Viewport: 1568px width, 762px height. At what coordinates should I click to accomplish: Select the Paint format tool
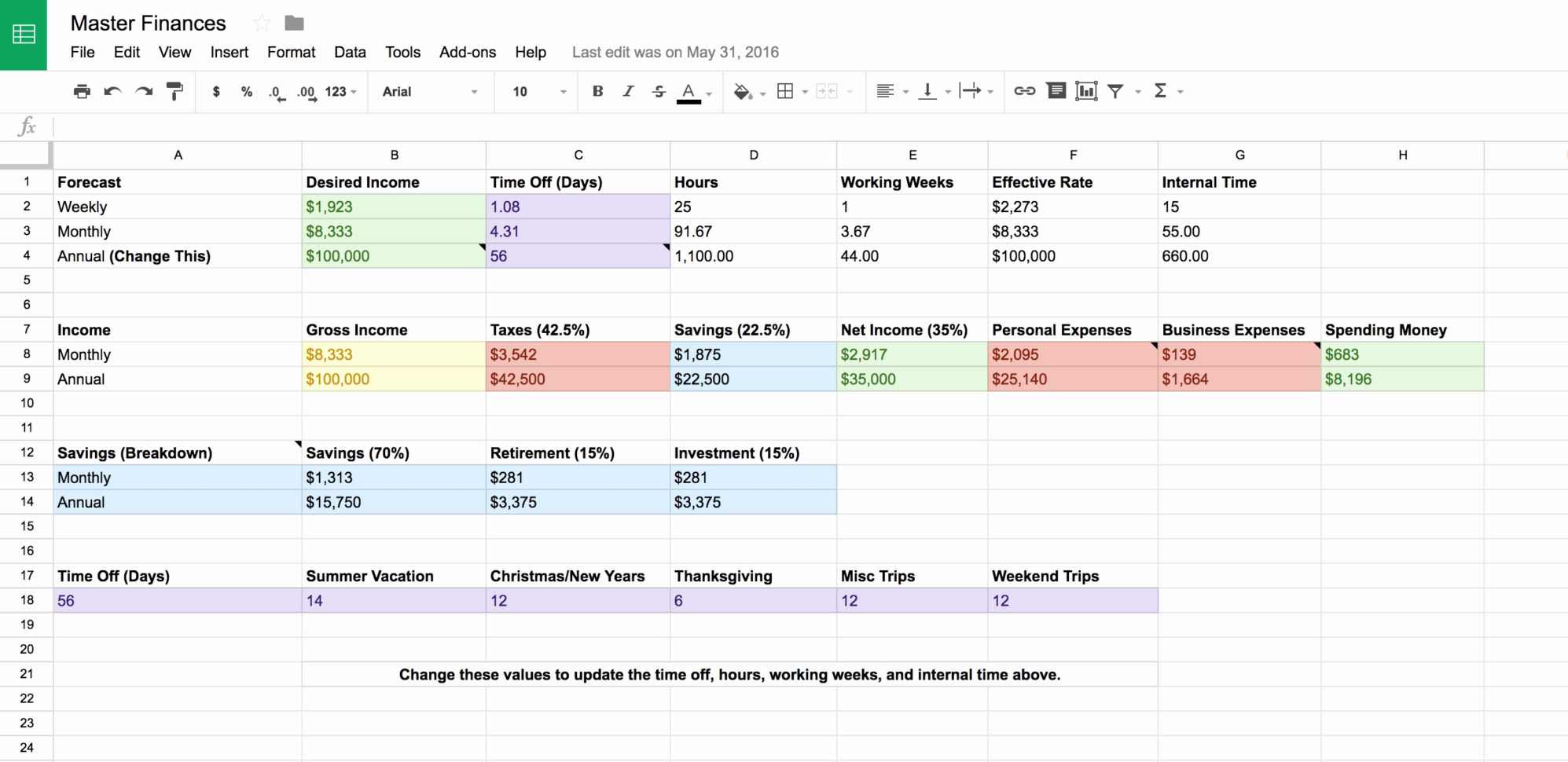(x=174, y=91)
